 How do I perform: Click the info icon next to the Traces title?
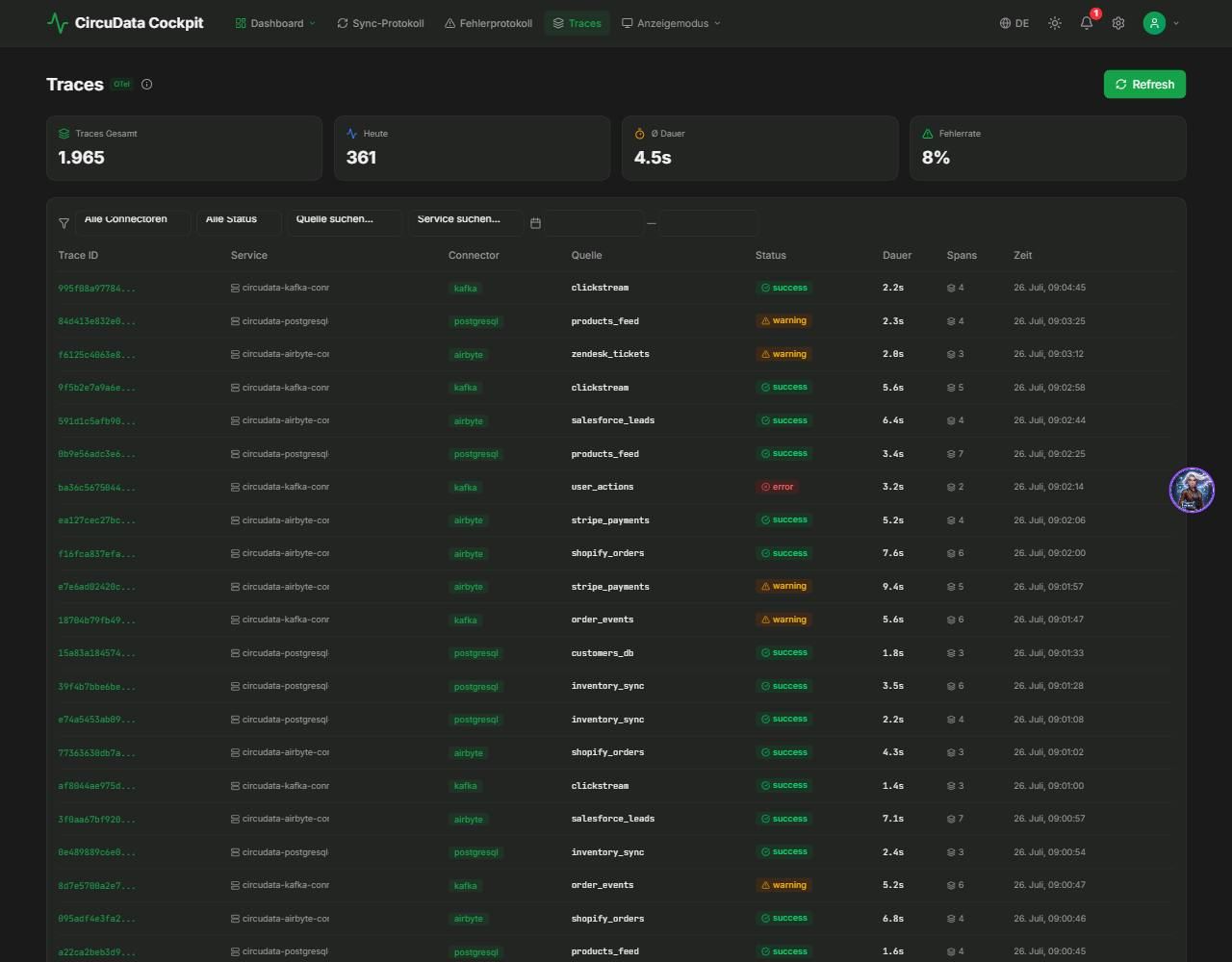point(147,85)
